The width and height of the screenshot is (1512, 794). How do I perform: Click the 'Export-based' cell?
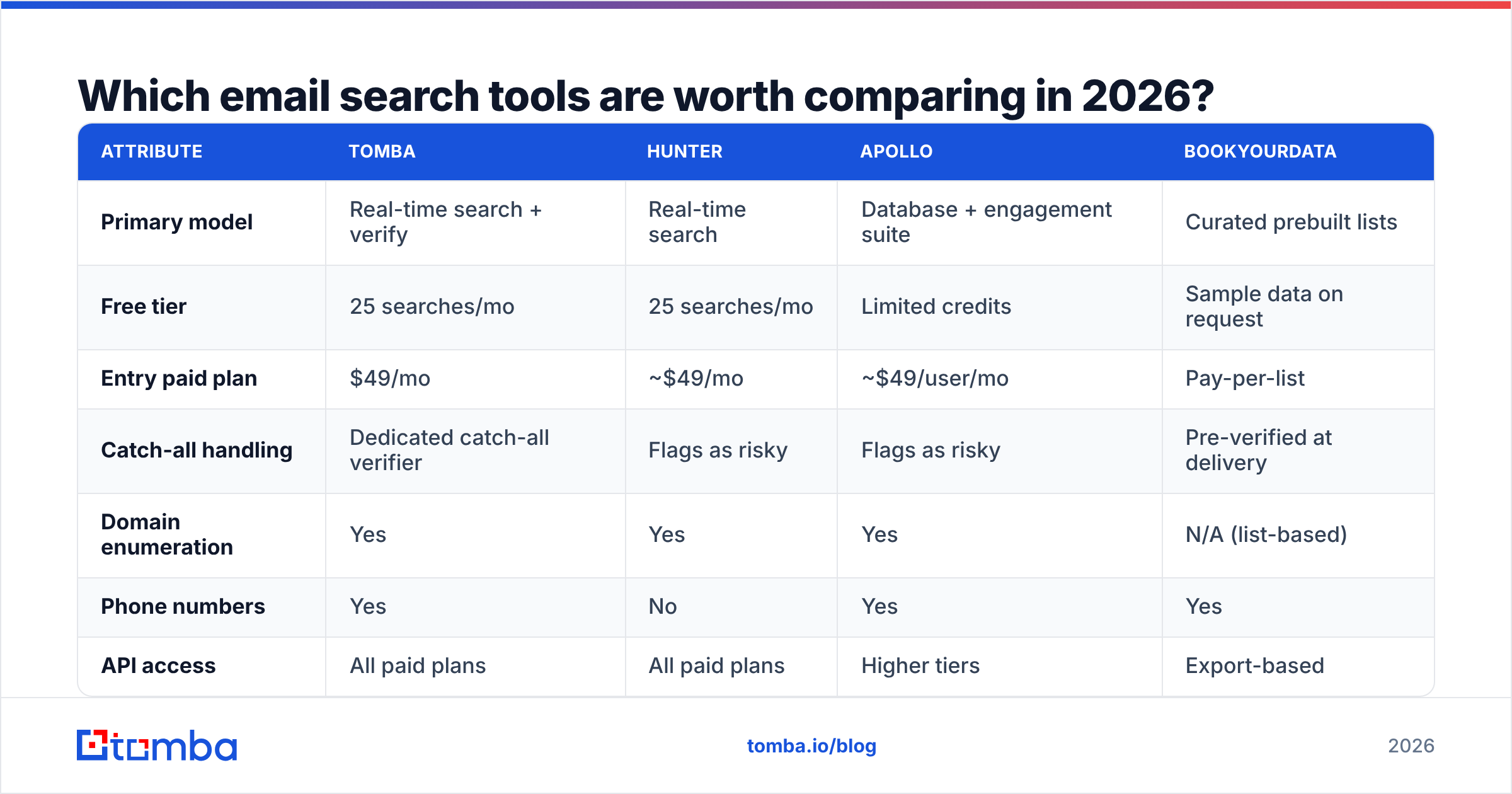1298,667
